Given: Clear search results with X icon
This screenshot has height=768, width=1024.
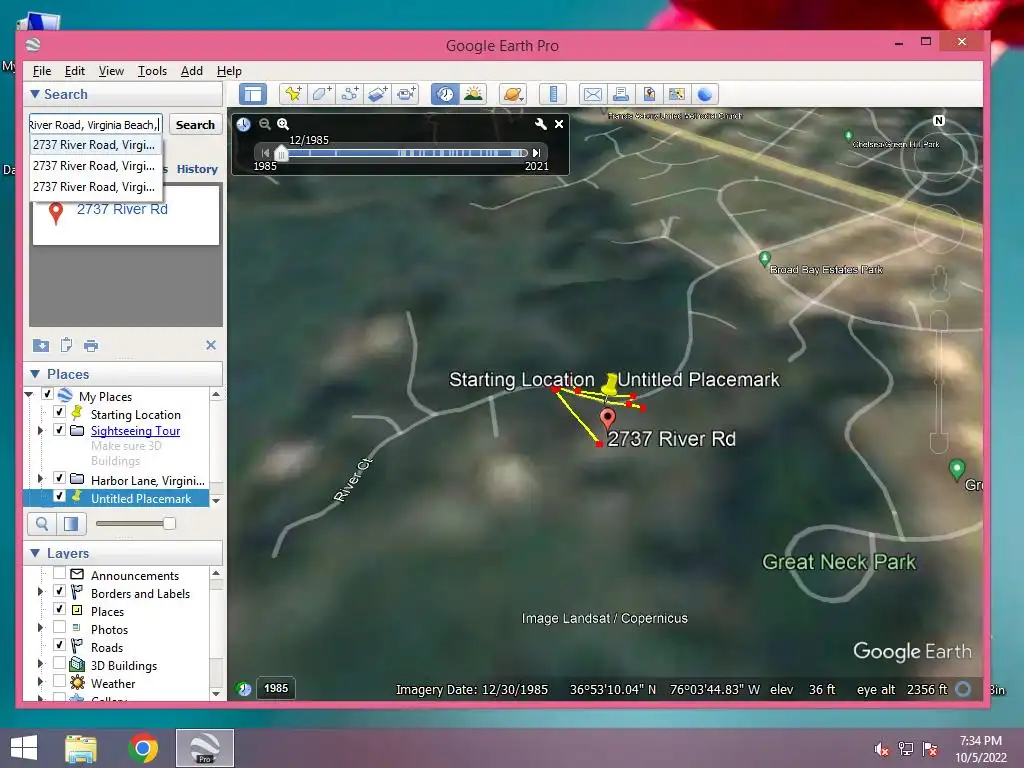Looking at the screenshot, I should [x=211, y=345].
